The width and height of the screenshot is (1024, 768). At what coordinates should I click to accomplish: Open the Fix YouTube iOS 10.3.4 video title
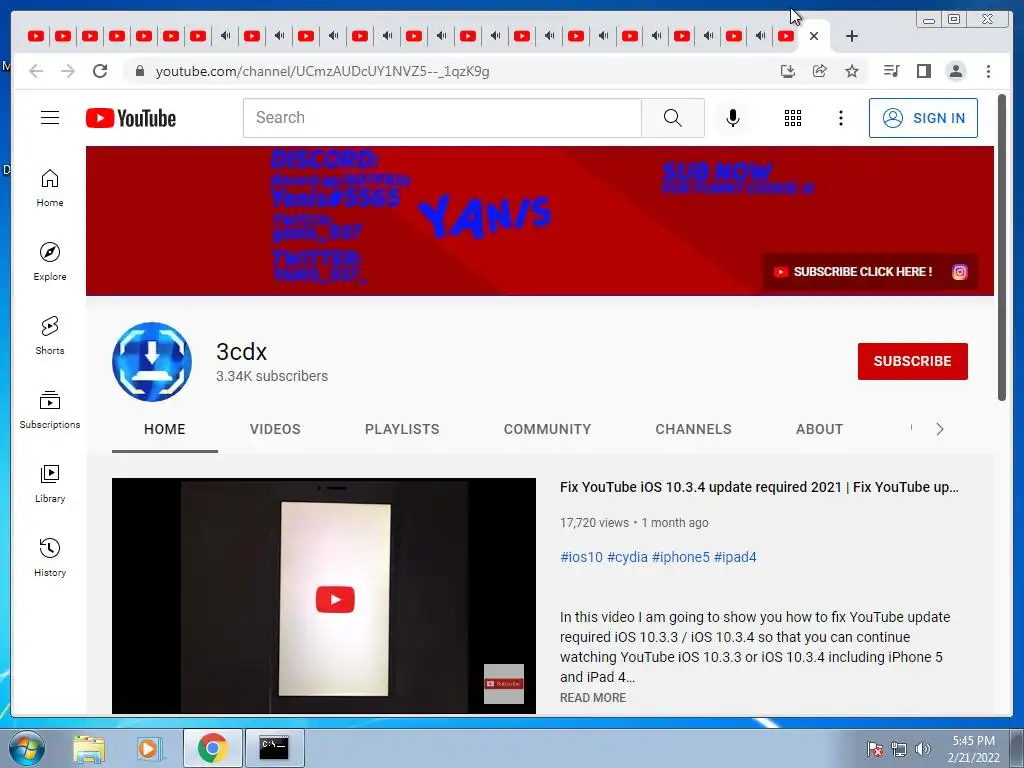[759, 487]
